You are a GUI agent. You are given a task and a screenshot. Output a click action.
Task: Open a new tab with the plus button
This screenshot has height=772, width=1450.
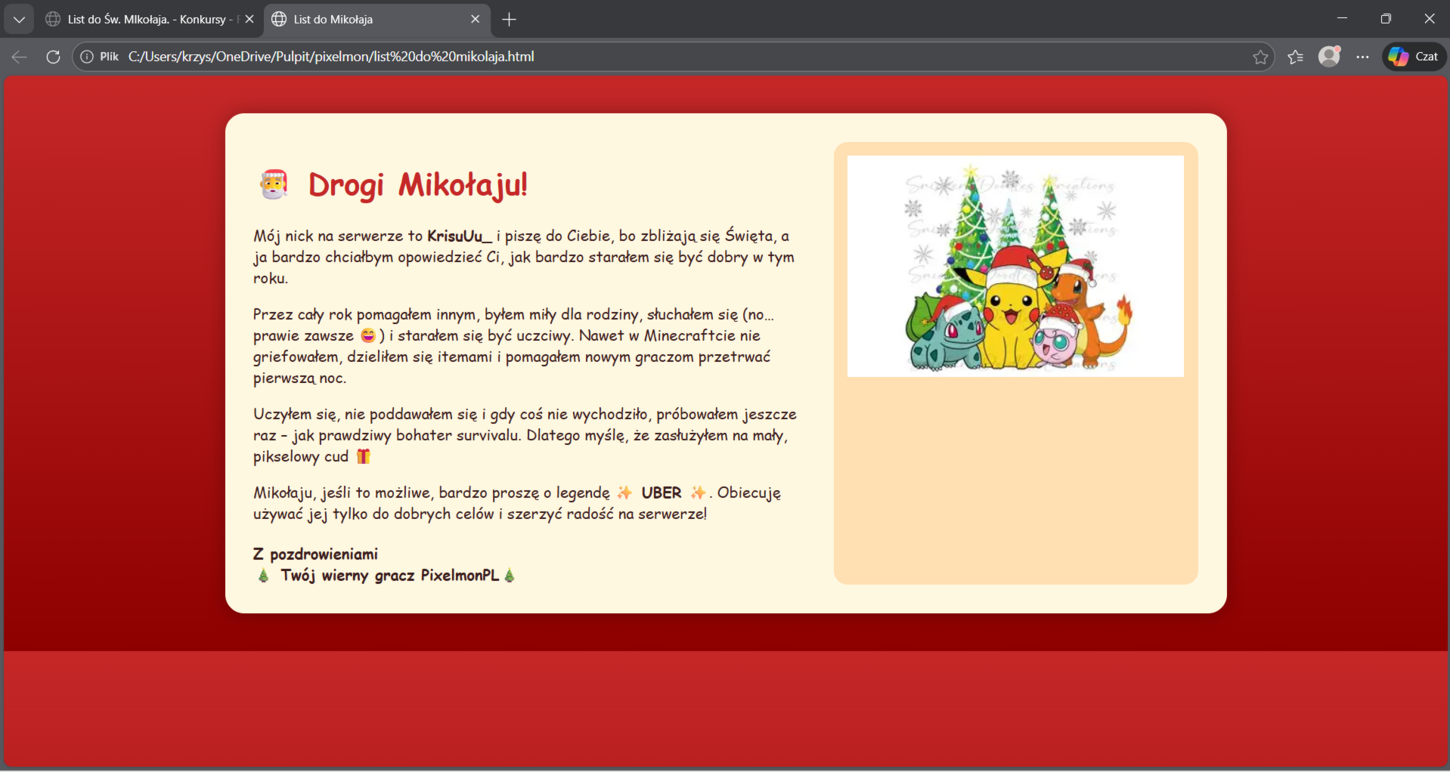(509, 19)
